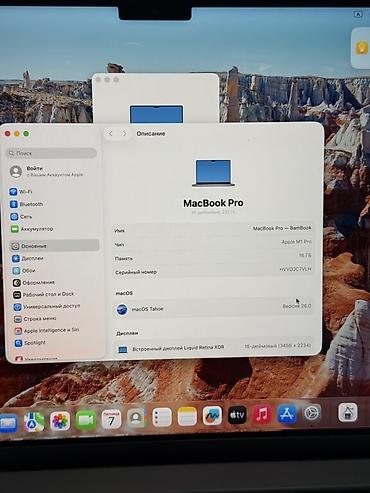
Task: Open Notes from the Dock
Action: [x=187, y=416]
